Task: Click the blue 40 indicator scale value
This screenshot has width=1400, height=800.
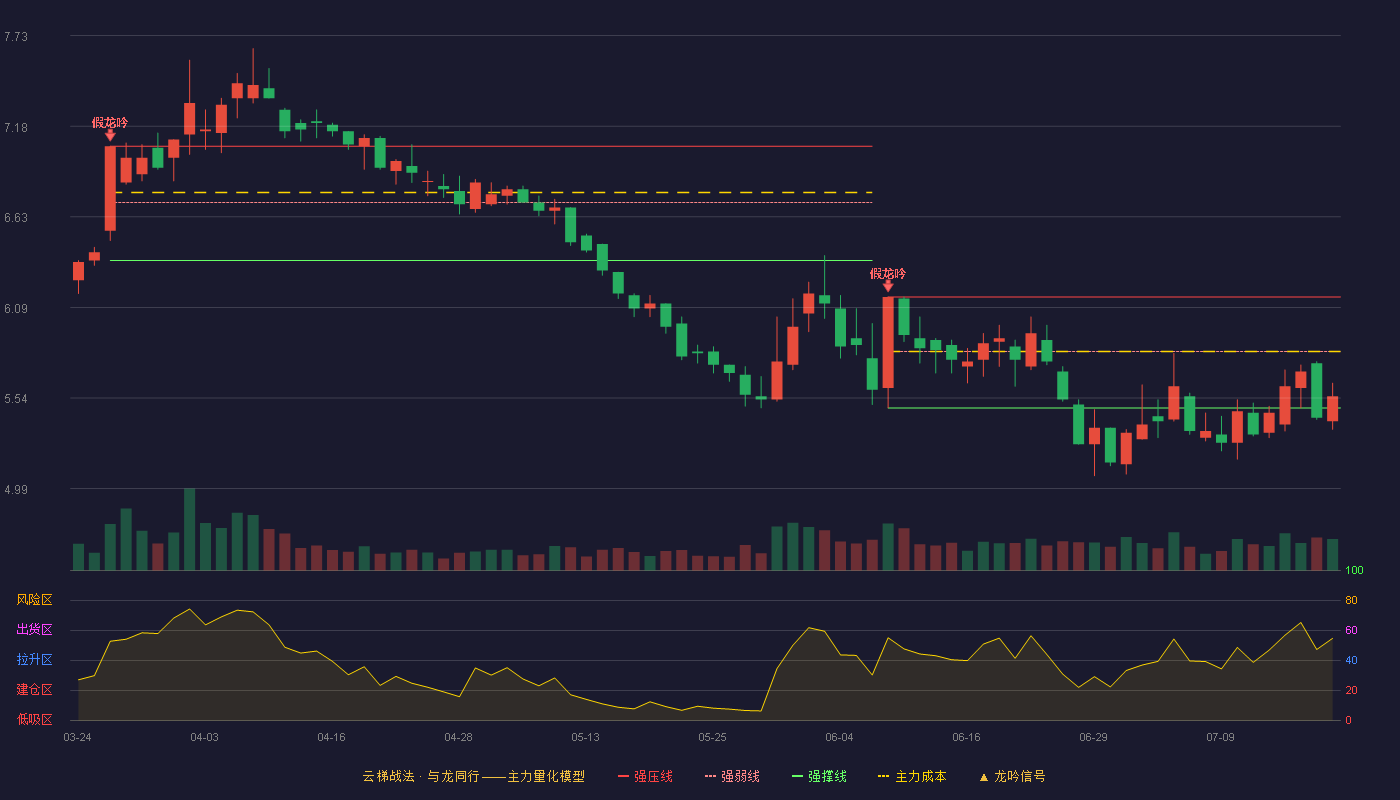Action: click(x=1351, y=660)
